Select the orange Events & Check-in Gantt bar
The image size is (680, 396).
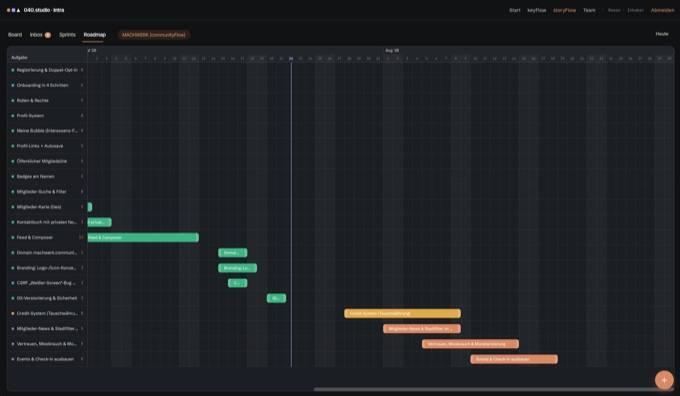click(x=514, y=359)
